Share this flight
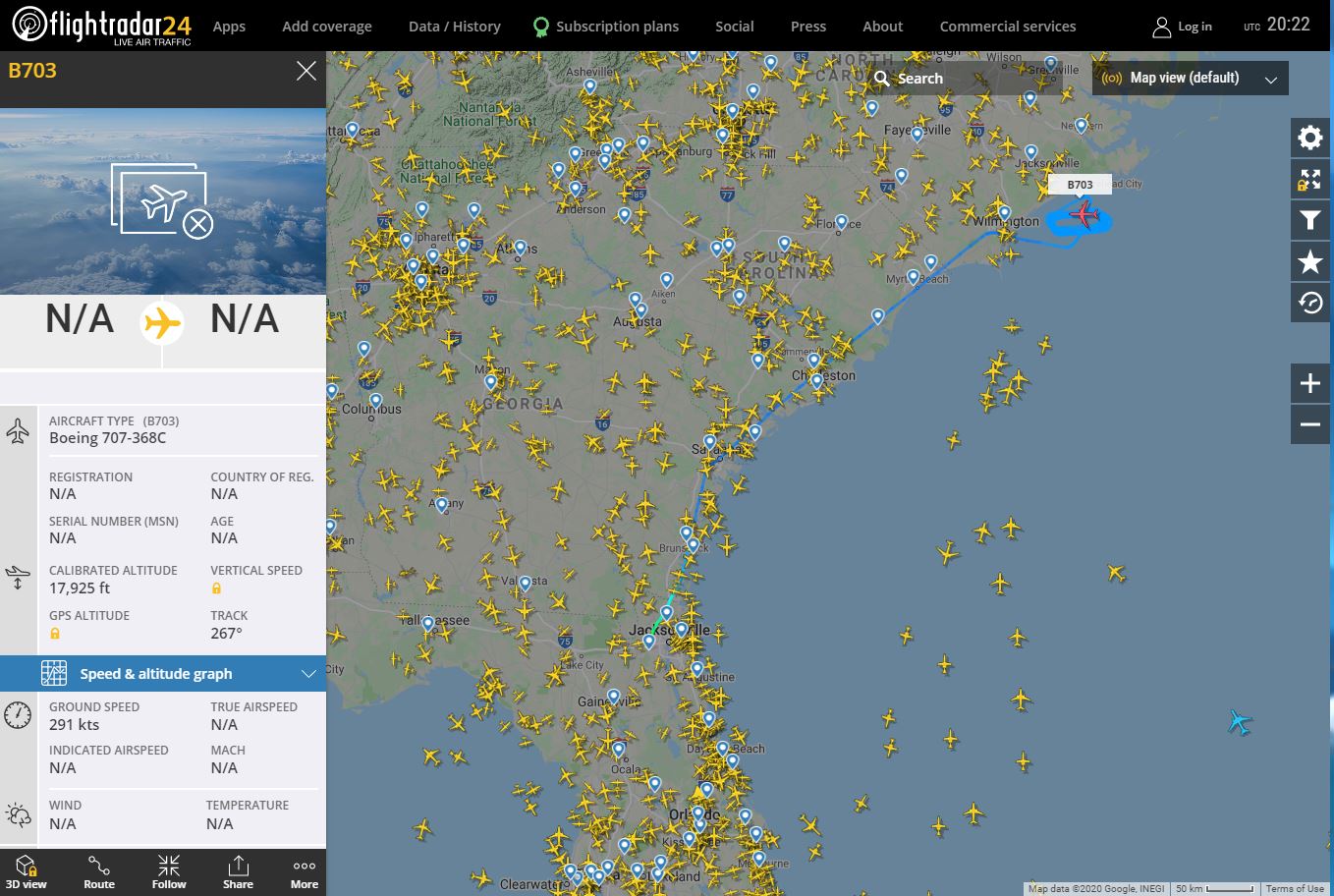This screenshot has width=1334, height=896. [238, 871]
